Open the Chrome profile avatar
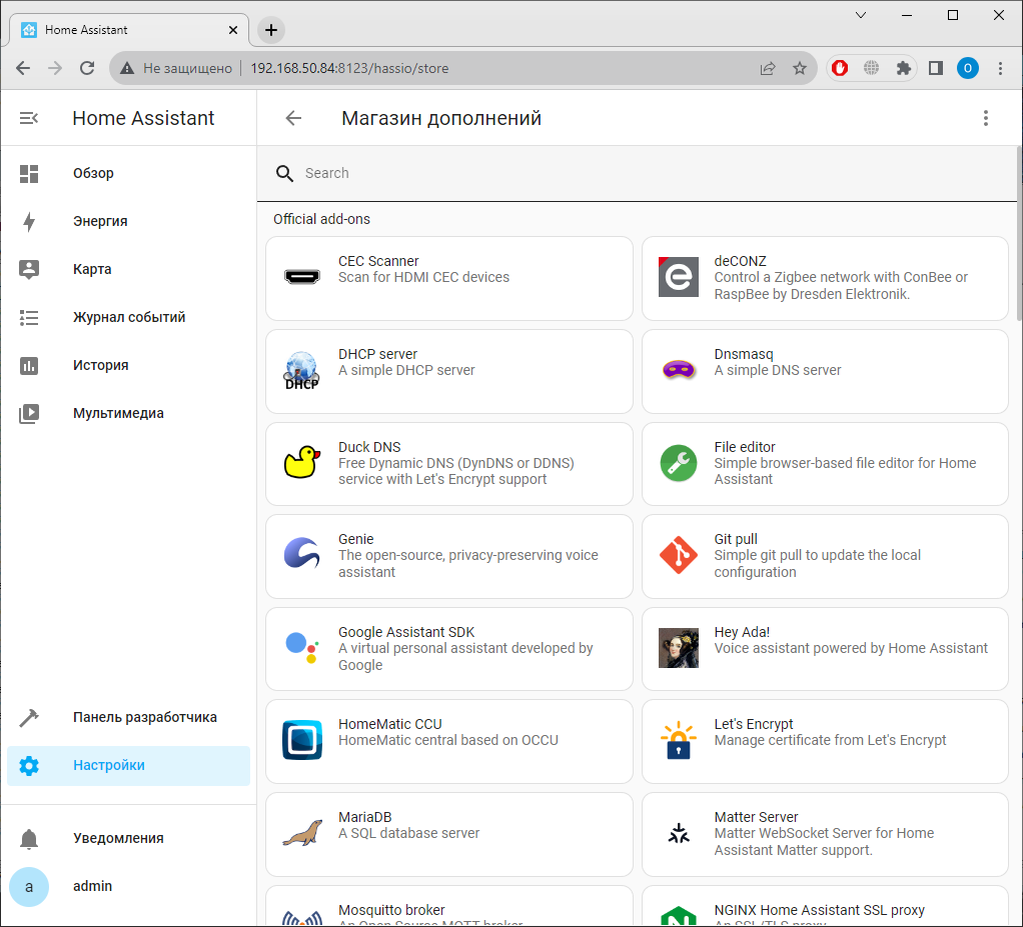This screenshot has height=927, width=1023. pyautogui.click(x=968, y=68)
